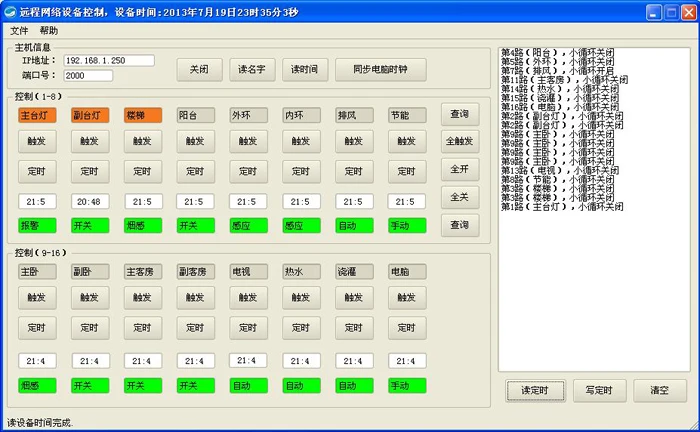Toggle the orange 主台灯 channel indicator
The image size is (700, 432).
(37, 115)
